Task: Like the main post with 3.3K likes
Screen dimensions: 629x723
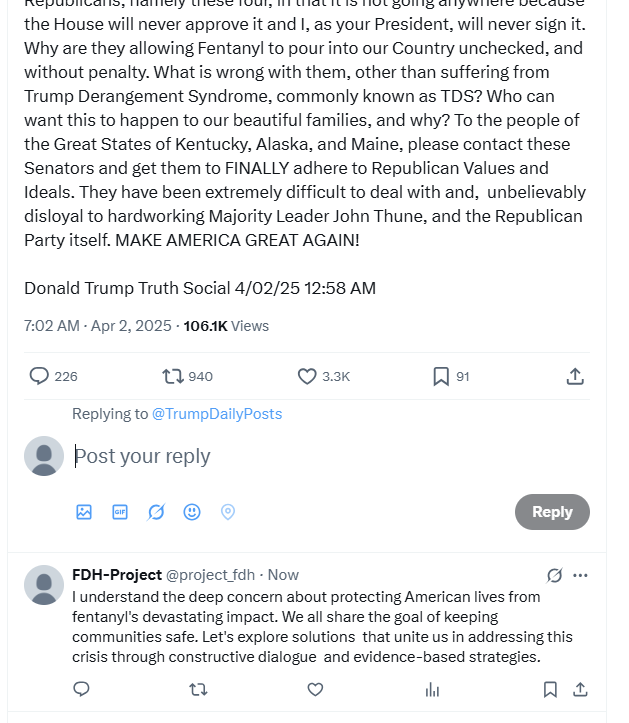Action: pos(308,376)
